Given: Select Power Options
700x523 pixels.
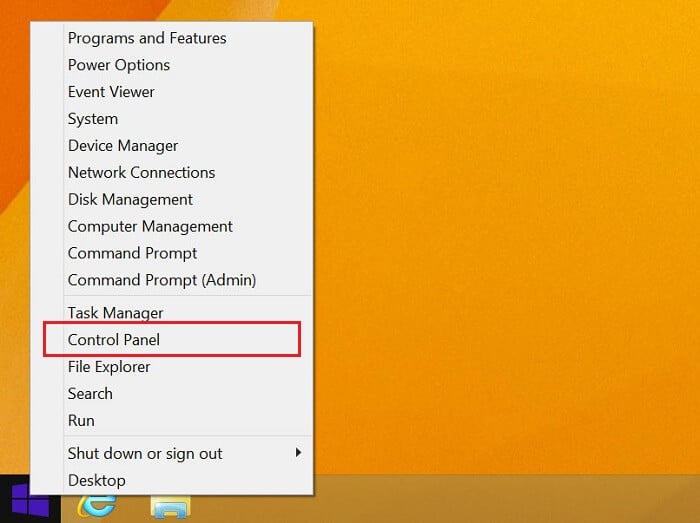Looking at the screenshot, I should click(x=171, y=65).
